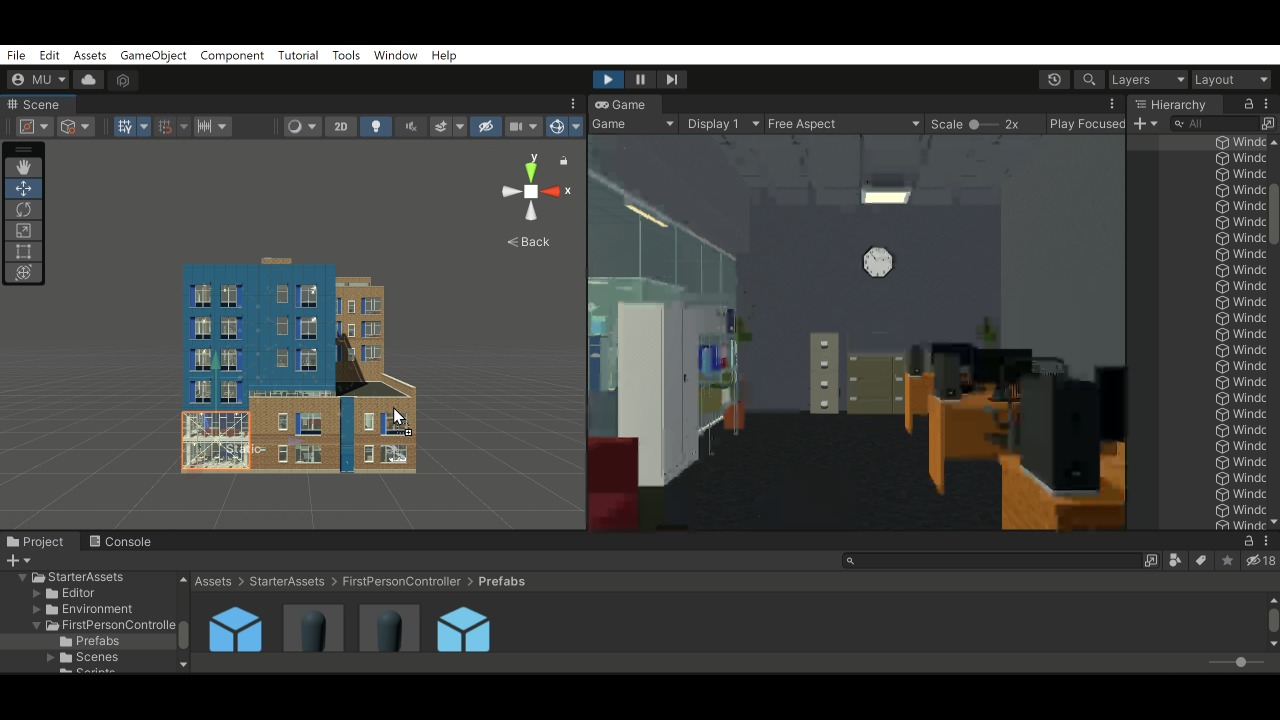Open the Unity Cloud icon
This screenshot has height=720, width=1280.
point(88,79)
